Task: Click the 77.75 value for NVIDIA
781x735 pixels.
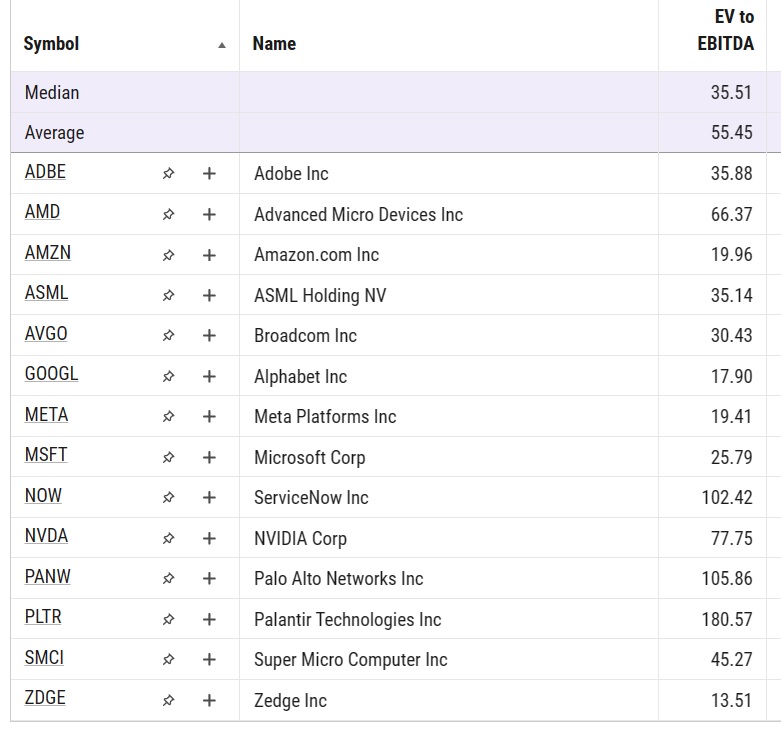Action: pyautogui.click(x=731, y=538)
